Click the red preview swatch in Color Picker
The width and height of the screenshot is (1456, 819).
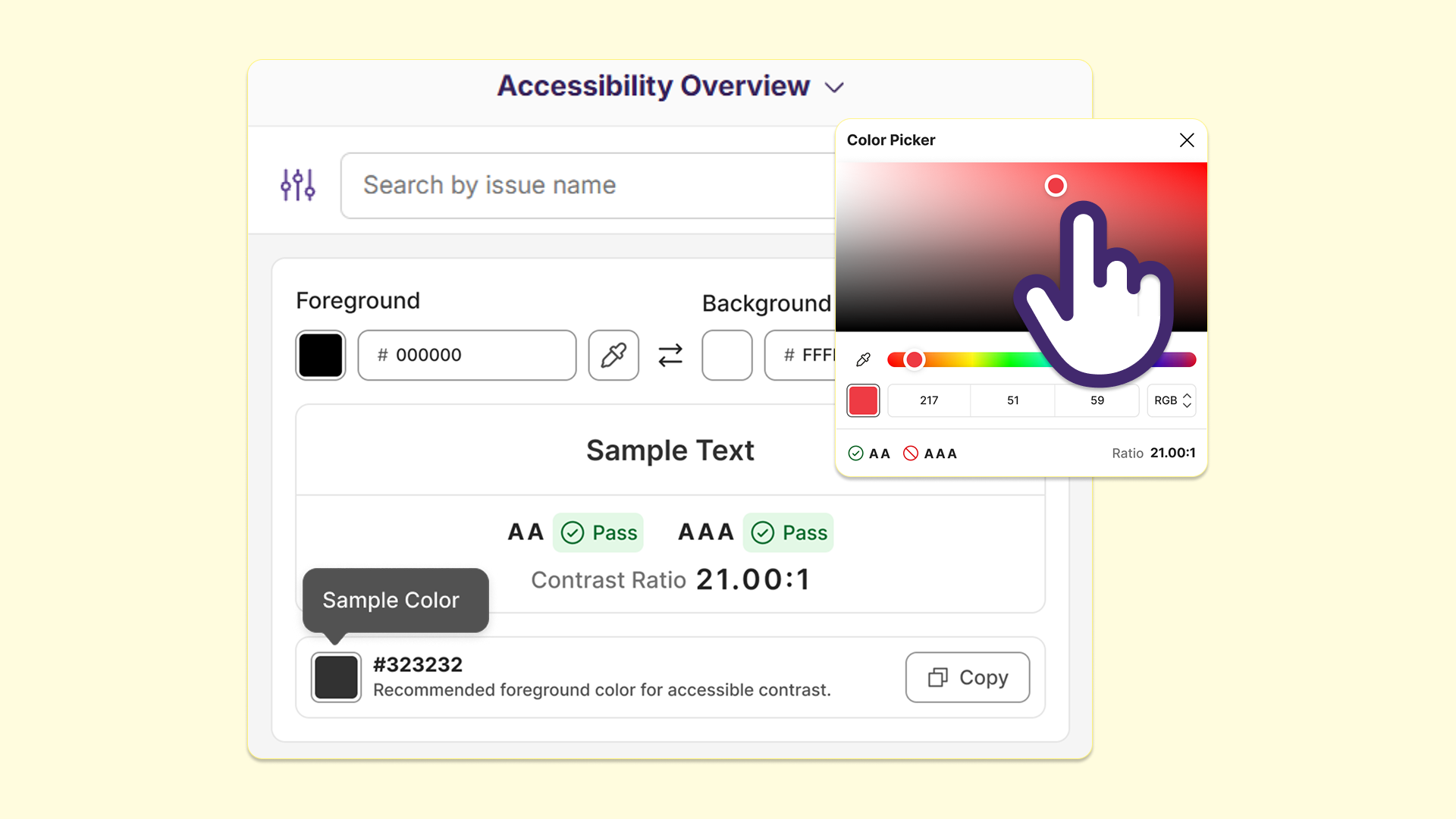pos(863,400)
